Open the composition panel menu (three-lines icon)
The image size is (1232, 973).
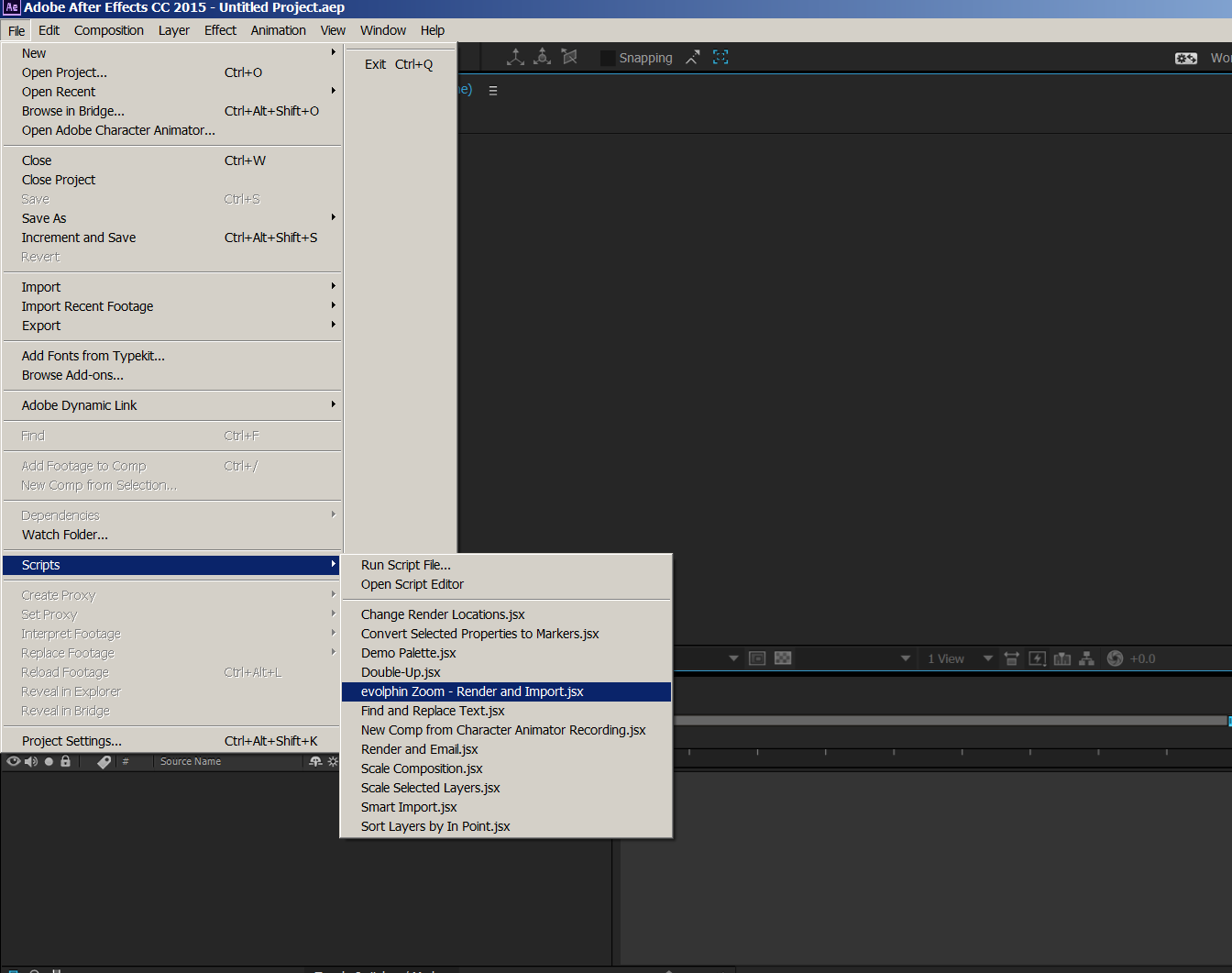pos(493,91)
